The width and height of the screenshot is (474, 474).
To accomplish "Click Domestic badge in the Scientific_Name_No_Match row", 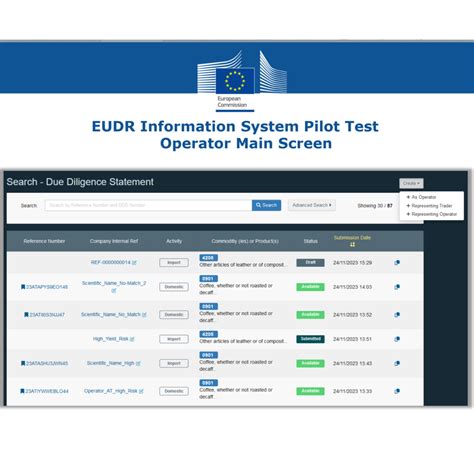I will tap(174, 315).
